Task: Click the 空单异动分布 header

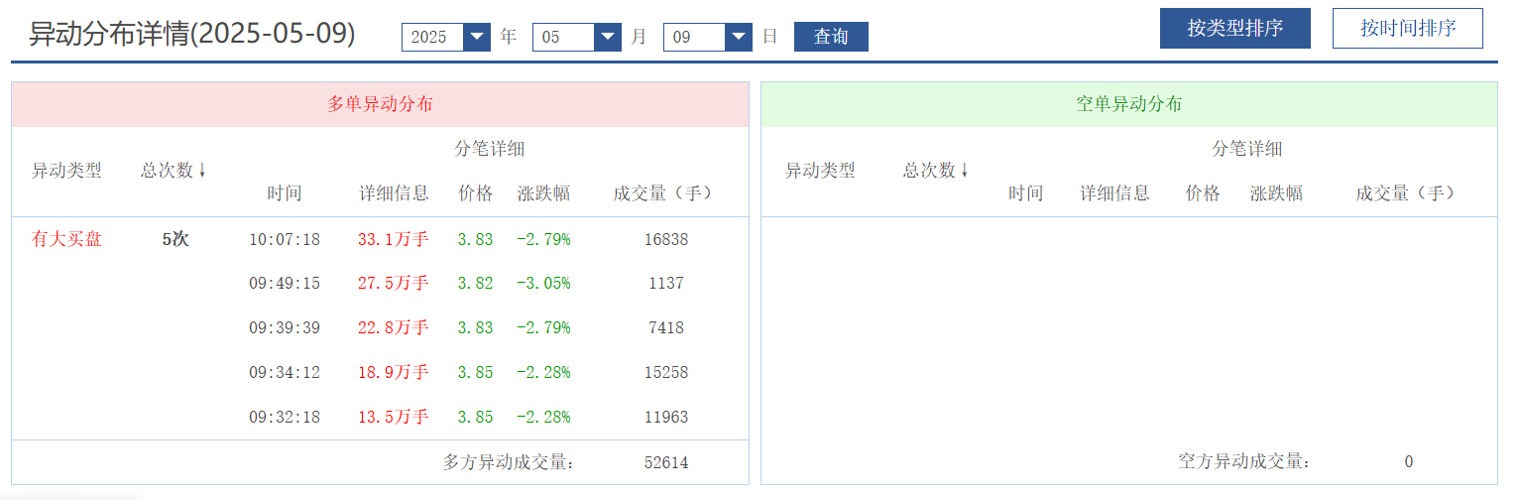Action: click(1129, 104)
